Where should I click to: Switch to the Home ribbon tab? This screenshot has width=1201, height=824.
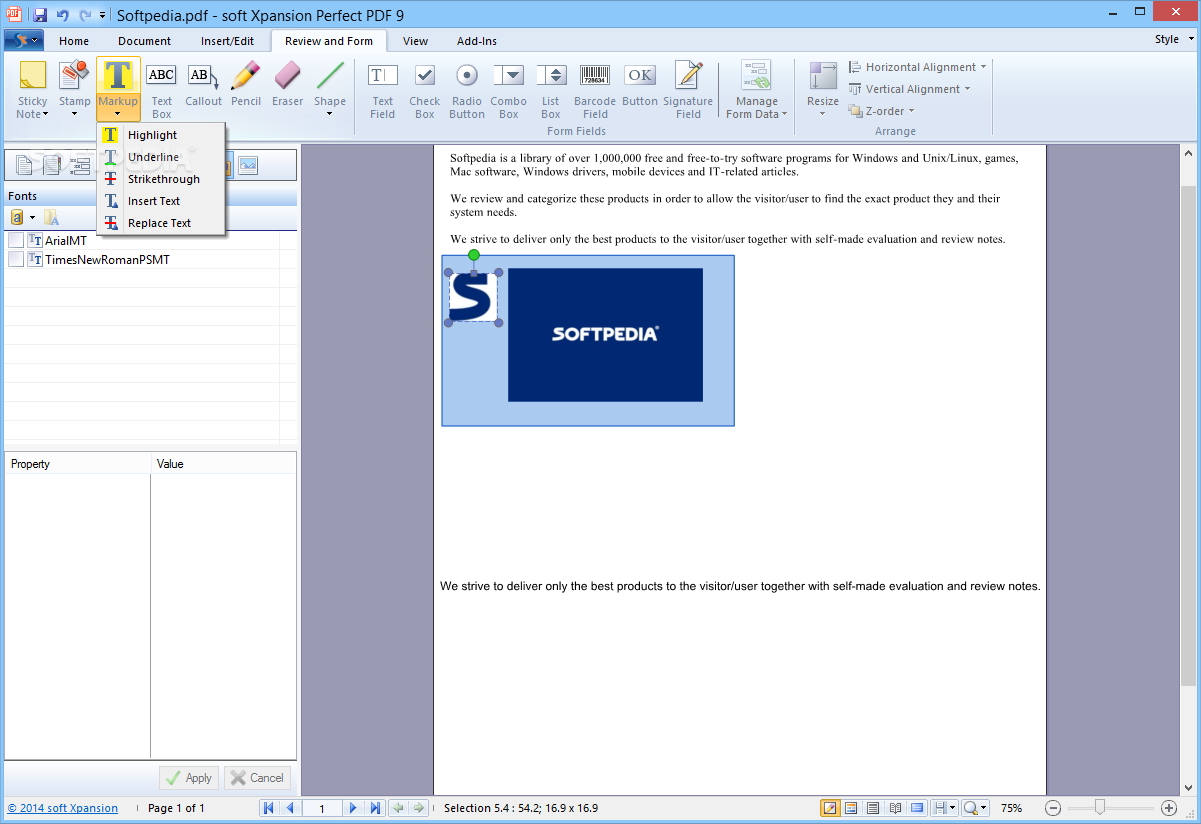(74, 41)
